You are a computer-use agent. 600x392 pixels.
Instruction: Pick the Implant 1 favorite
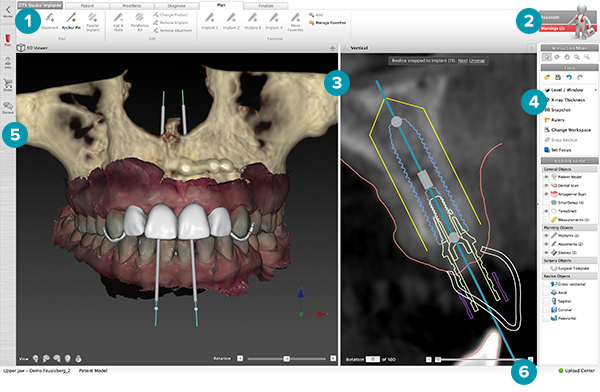click(x=210, y=21)
